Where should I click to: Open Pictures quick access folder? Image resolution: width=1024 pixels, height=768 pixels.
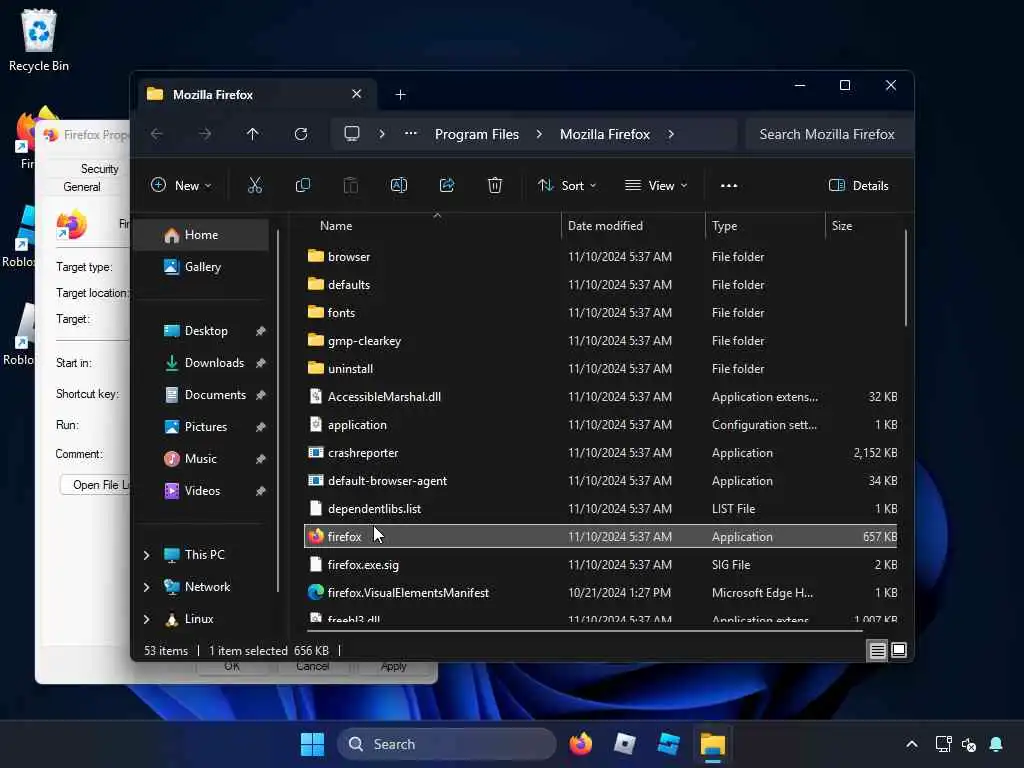point(202,426)
